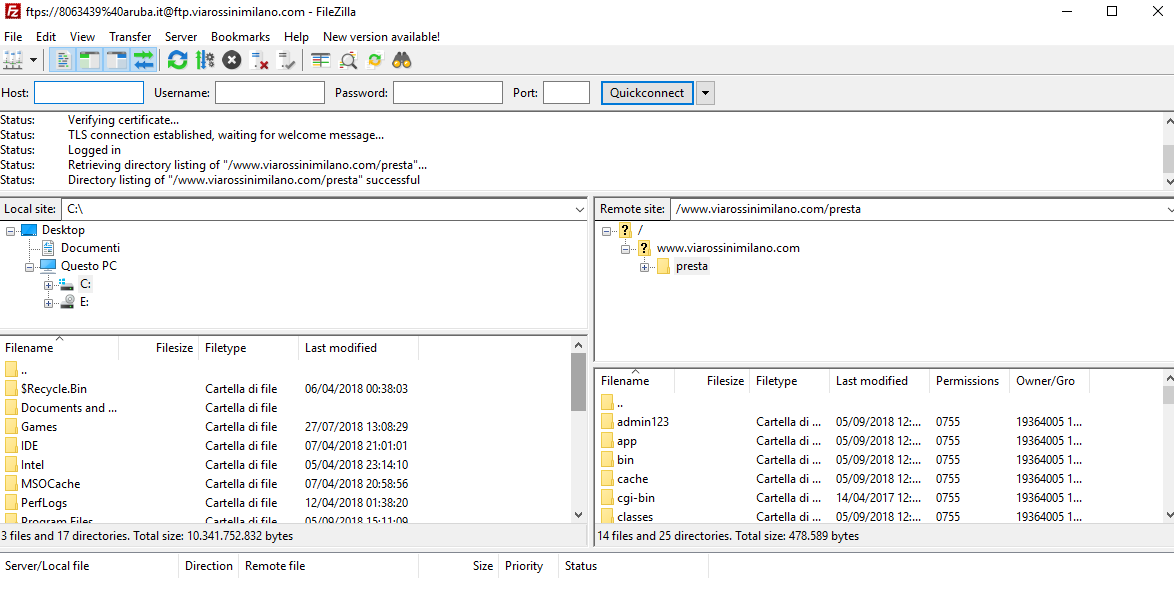Screen dimensions: 1174x612
Task: Click the Username input field
Action: click(x=270, y=93)
